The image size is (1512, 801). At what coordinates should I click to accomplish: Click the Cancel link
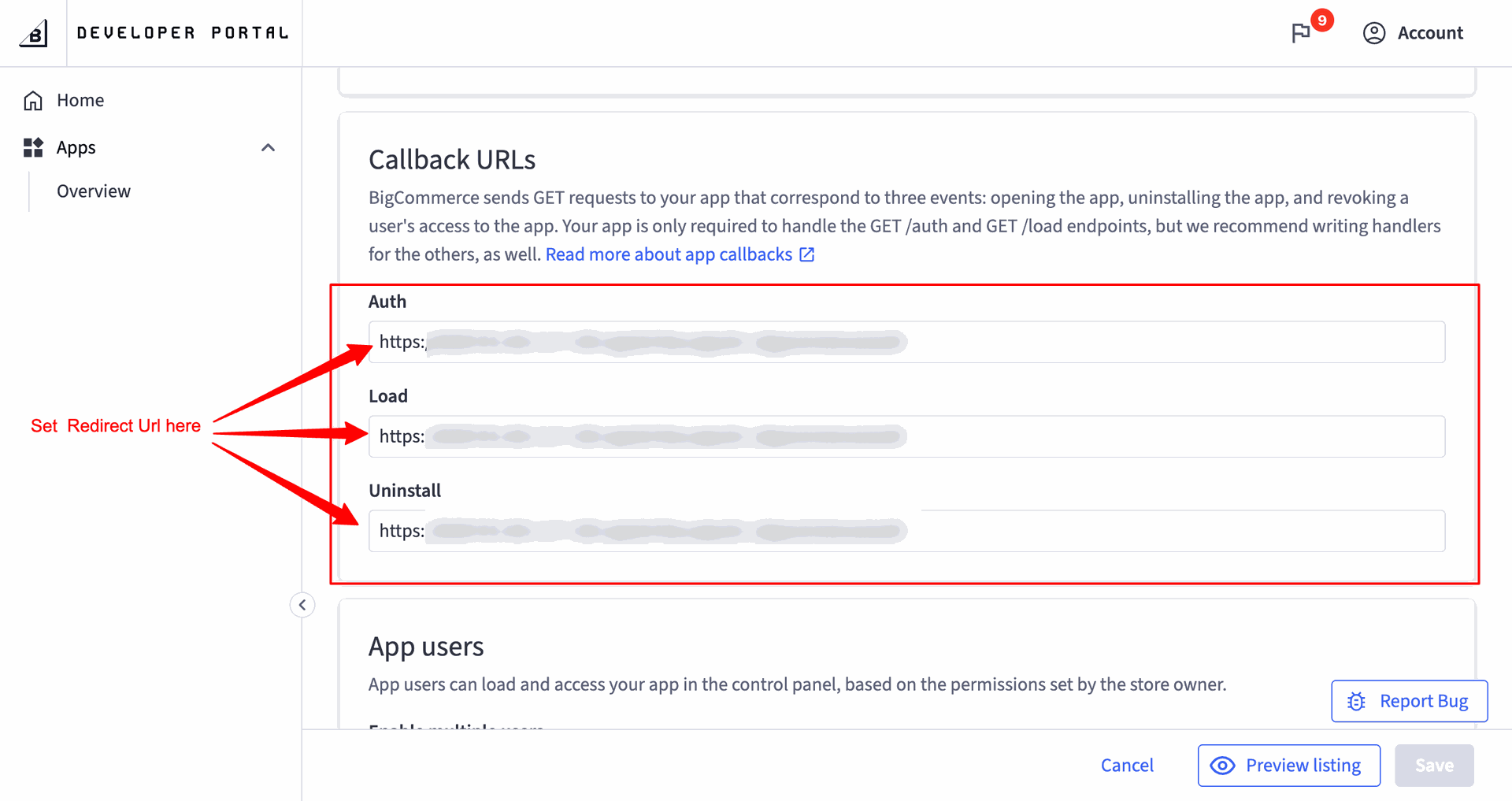coord(1127,766)
